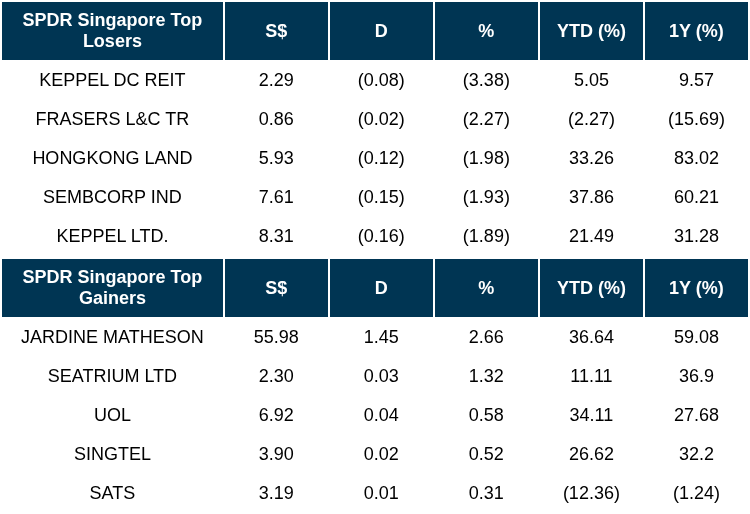The width and height of the screenshot is (750, 514).
Task: Click the YTD (%) header in Top Losers
Action: click(x=591, y=31)
